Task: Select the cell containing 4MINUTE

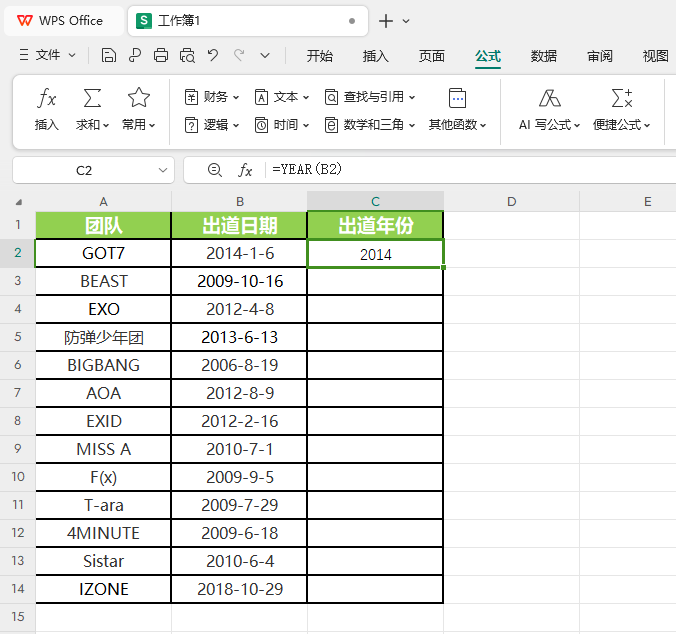Action: [x=103, y=533]
